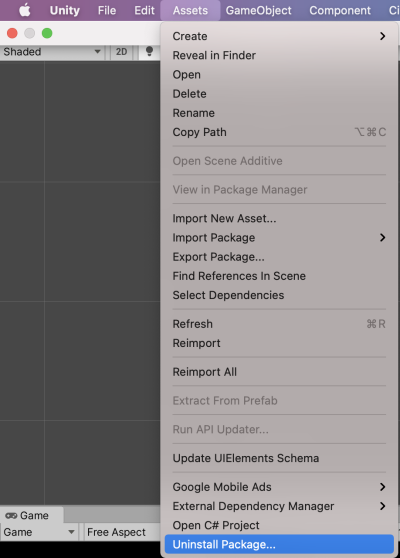Expand the Import Package submenu
This screenshot has height=558, width=400.
[279, 238]
